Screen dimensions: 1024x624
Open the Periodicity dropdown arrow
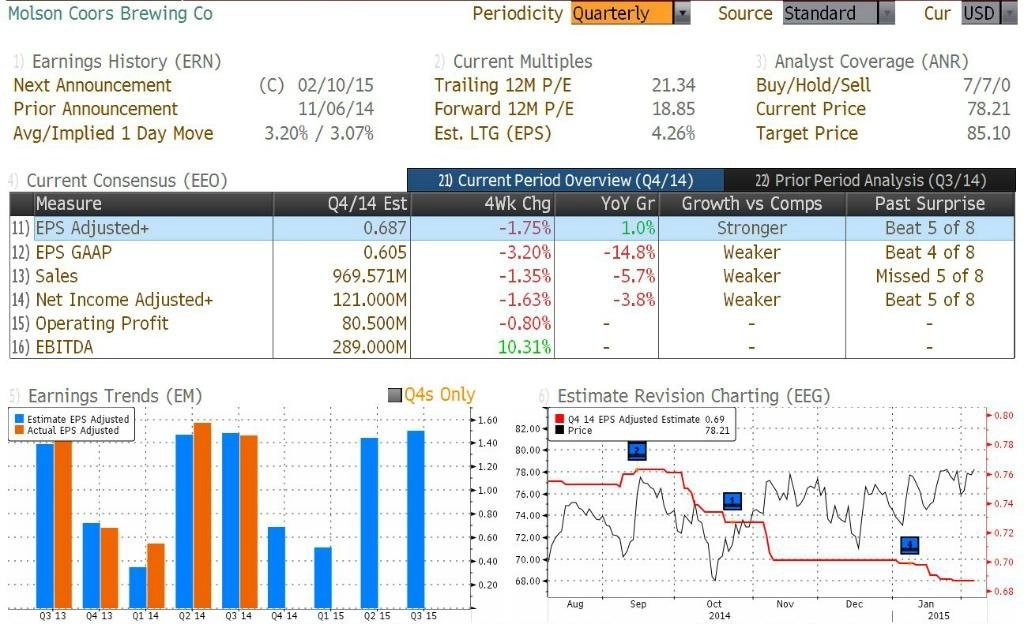pos(682,13)
